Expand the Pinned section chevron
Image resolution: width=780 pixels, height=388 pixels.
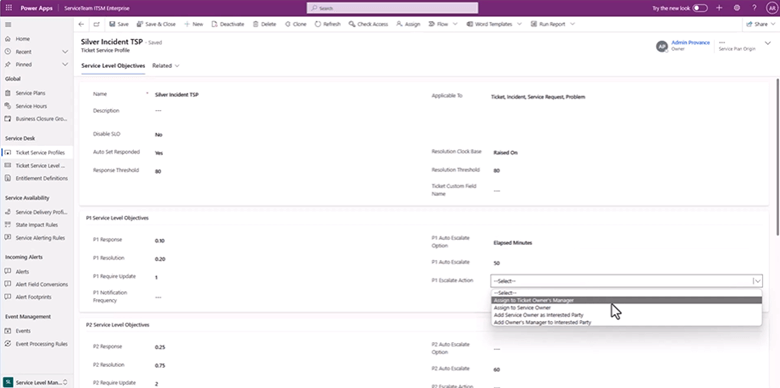pos(65,65)
